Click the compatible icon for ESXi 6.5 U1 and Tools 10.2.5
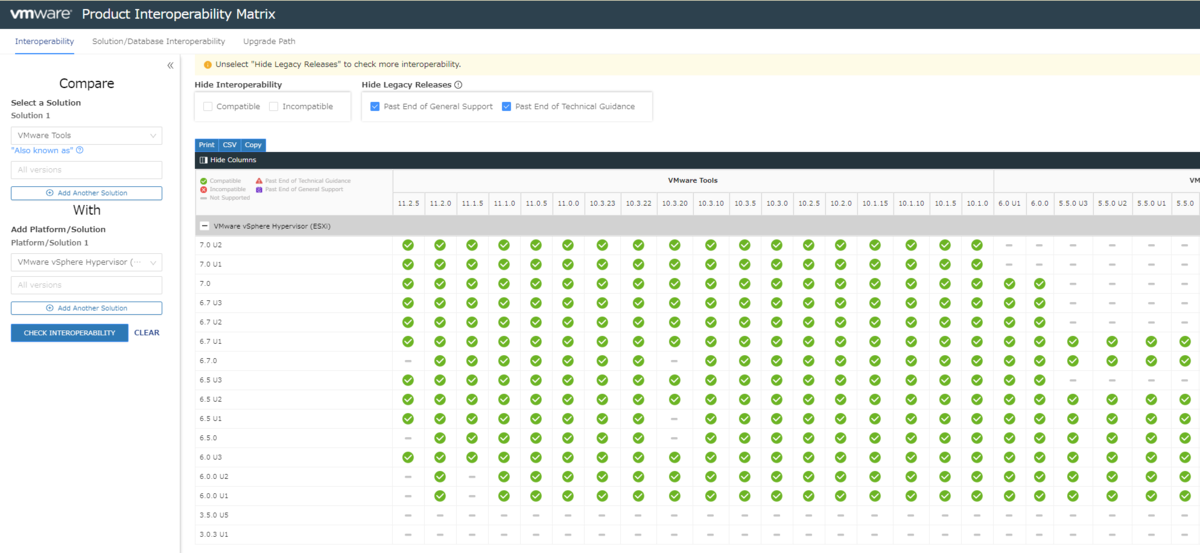 pos(808,419)
